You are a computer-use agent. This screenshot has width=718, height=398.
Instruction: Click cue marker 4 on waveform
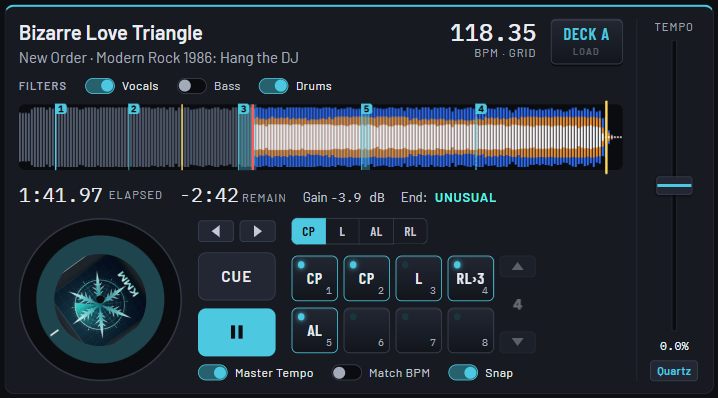coord(481,109)
